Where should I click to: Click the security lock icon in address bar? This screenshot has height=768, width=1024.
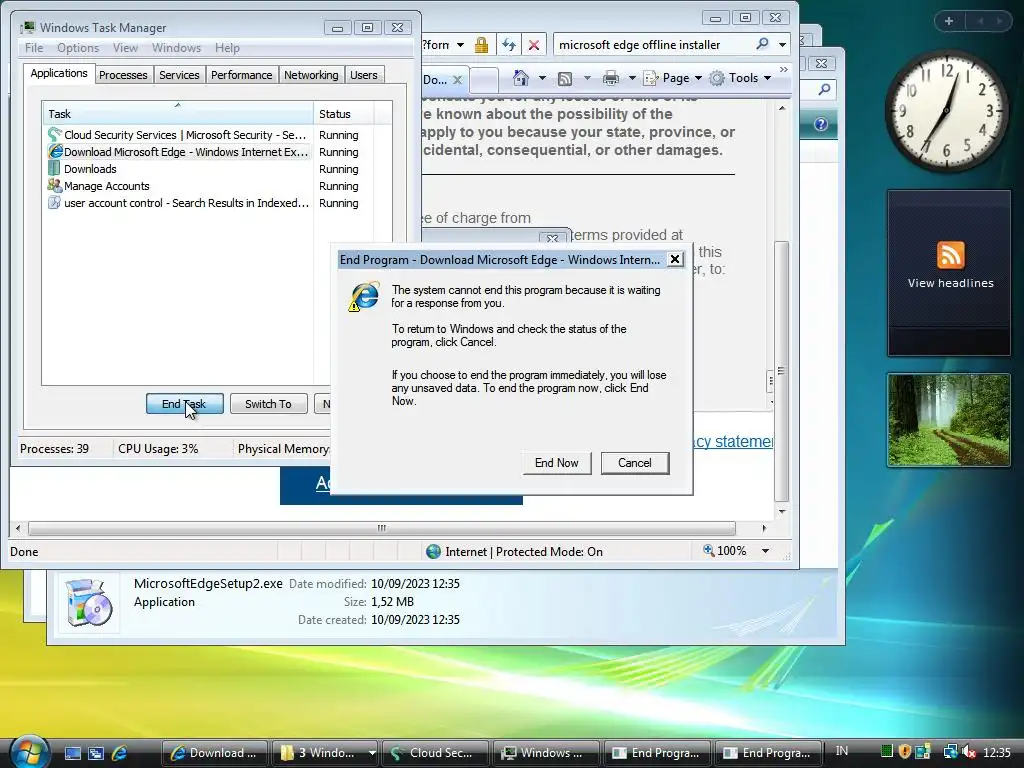(x=481, y=44)
